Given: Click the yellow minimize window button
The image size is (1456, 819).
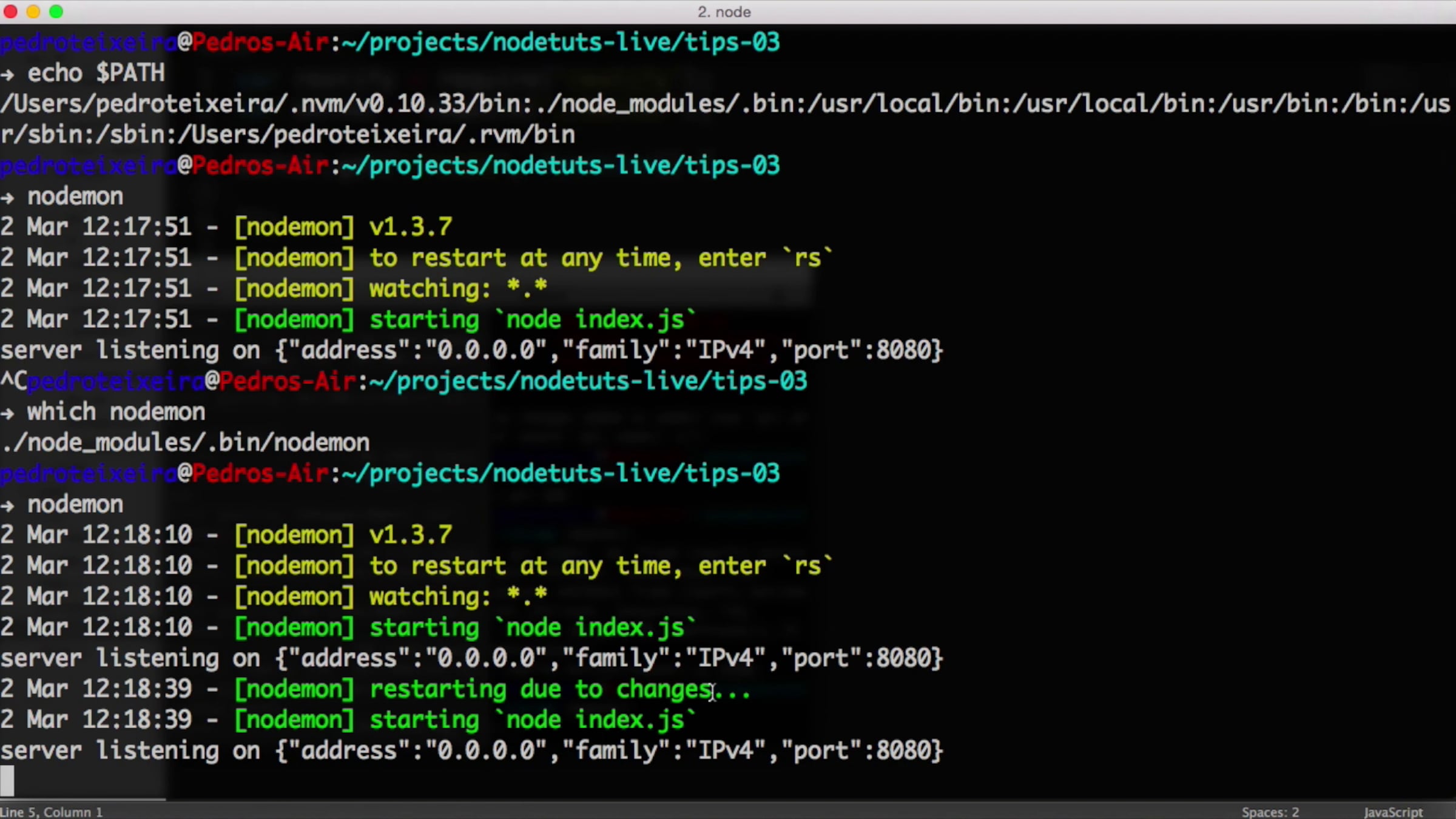Looking at the screenshot, I should click(33, 12).
